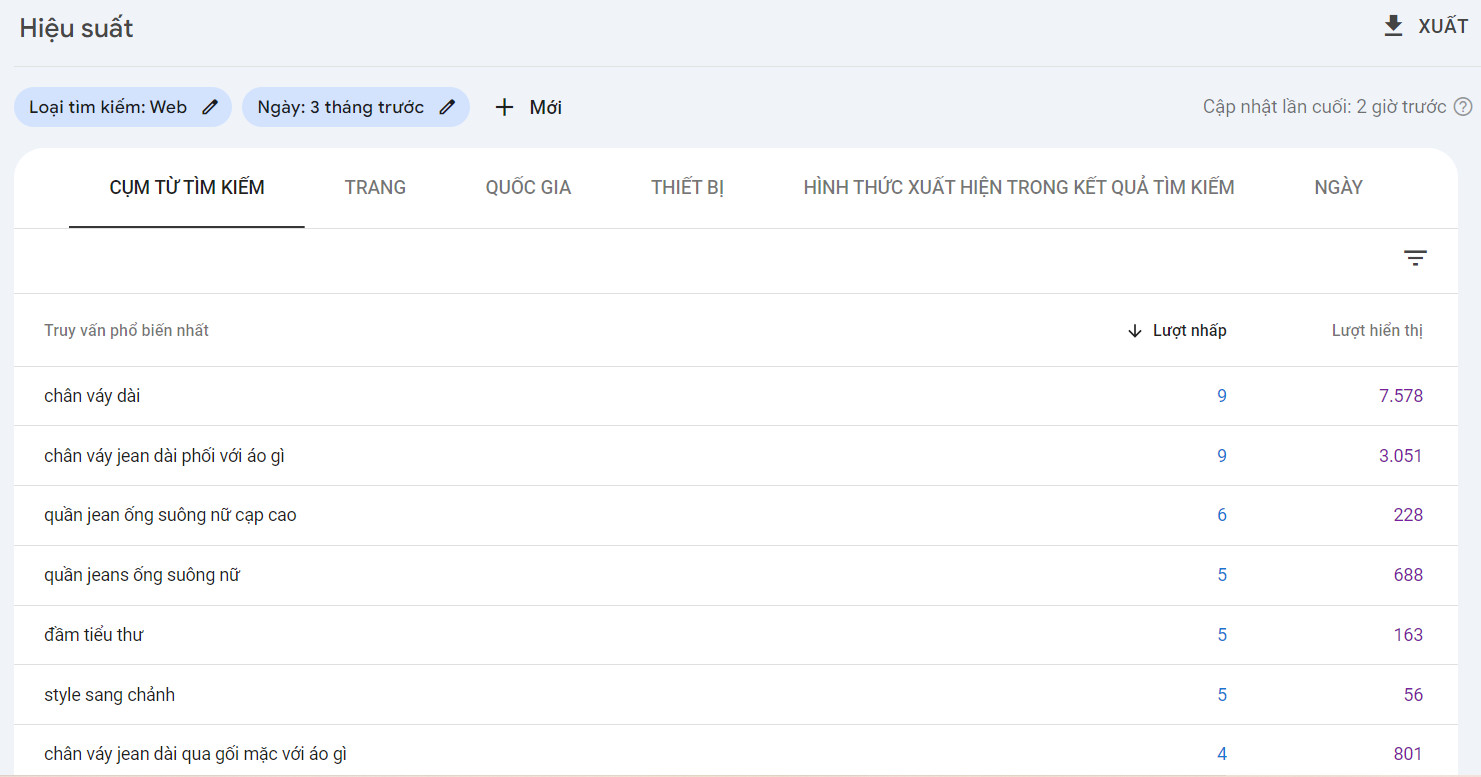Viewport: 1481px width, 777px height.
Task: Click impressions value 56
Action: tap(1413, 695)
